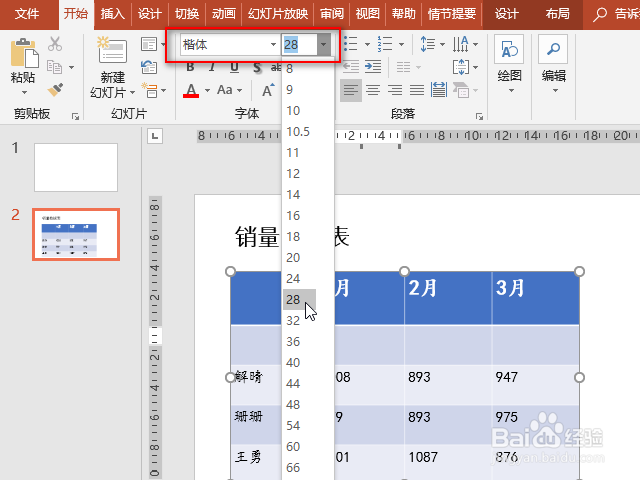This screenshot has width=640, height=480.
Task: Click the font size input box
Action: pyautogui.click(x=299, y=44)
